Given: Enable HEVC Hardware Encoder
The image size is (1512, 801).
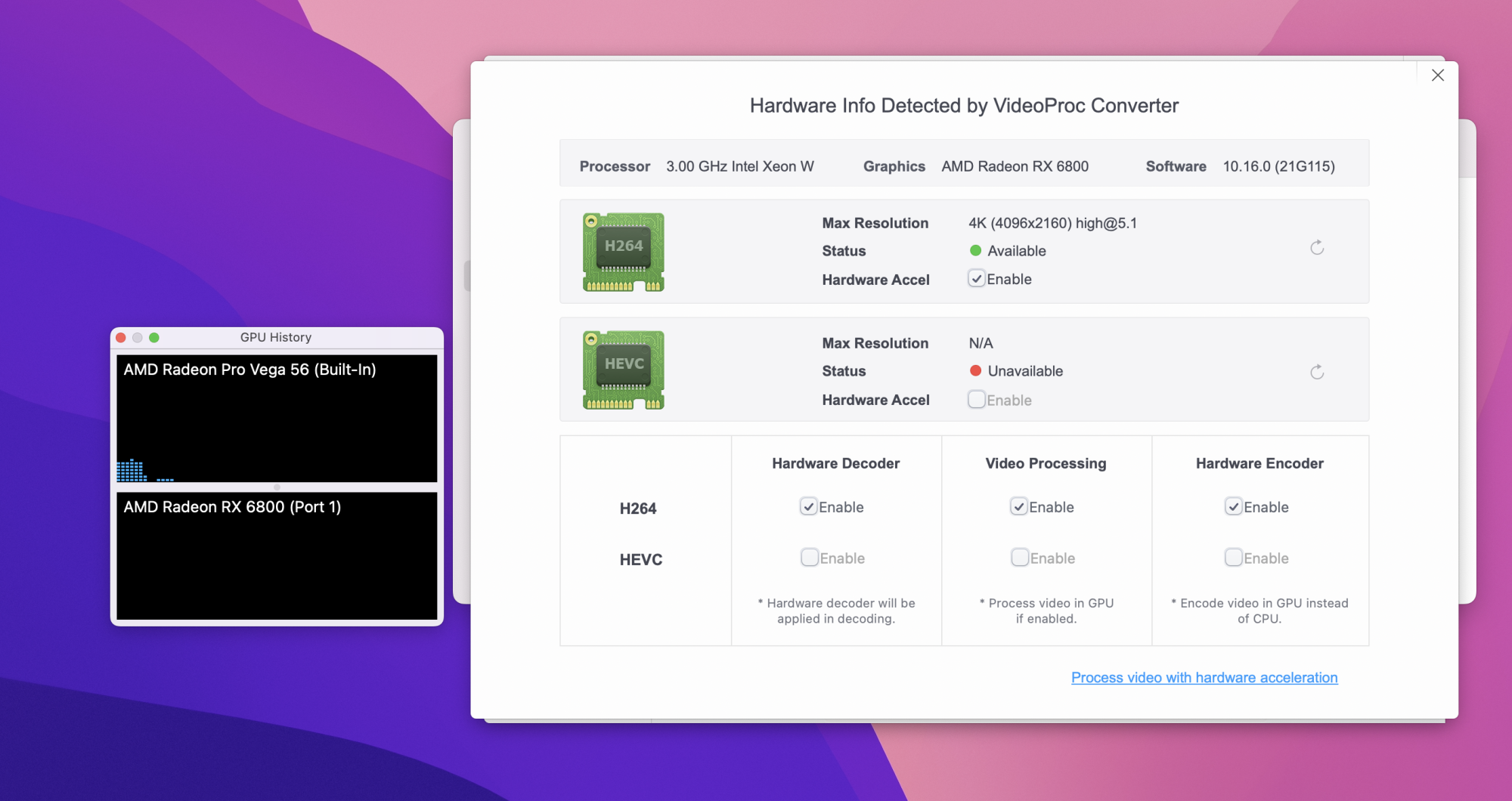Looking at the screenshot, I should [1234, 558].
